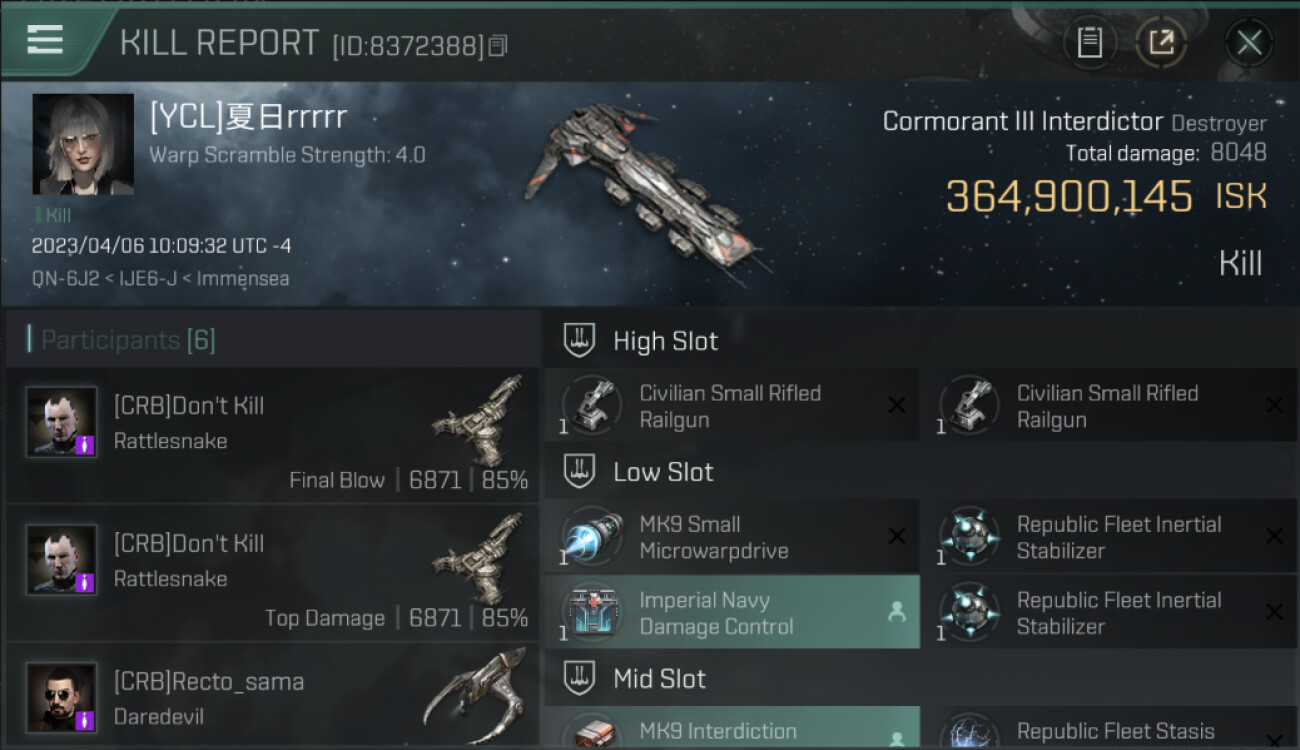Image resolution: width=1300 pixels, height=750 pixels.
Task: Select MK9 Small Microwarpdrive module
Action: (x=732, y=536)
